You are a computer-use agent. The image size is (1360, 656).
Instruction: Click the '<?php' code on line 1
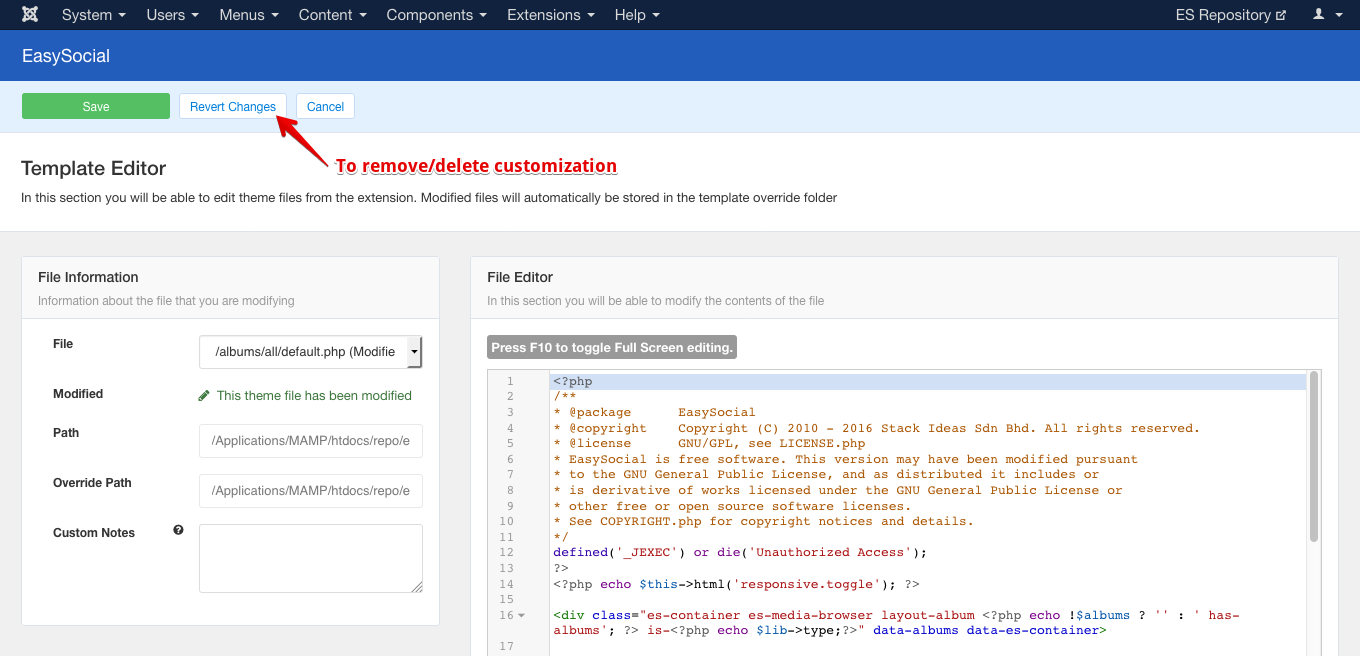tap(573, 381)
